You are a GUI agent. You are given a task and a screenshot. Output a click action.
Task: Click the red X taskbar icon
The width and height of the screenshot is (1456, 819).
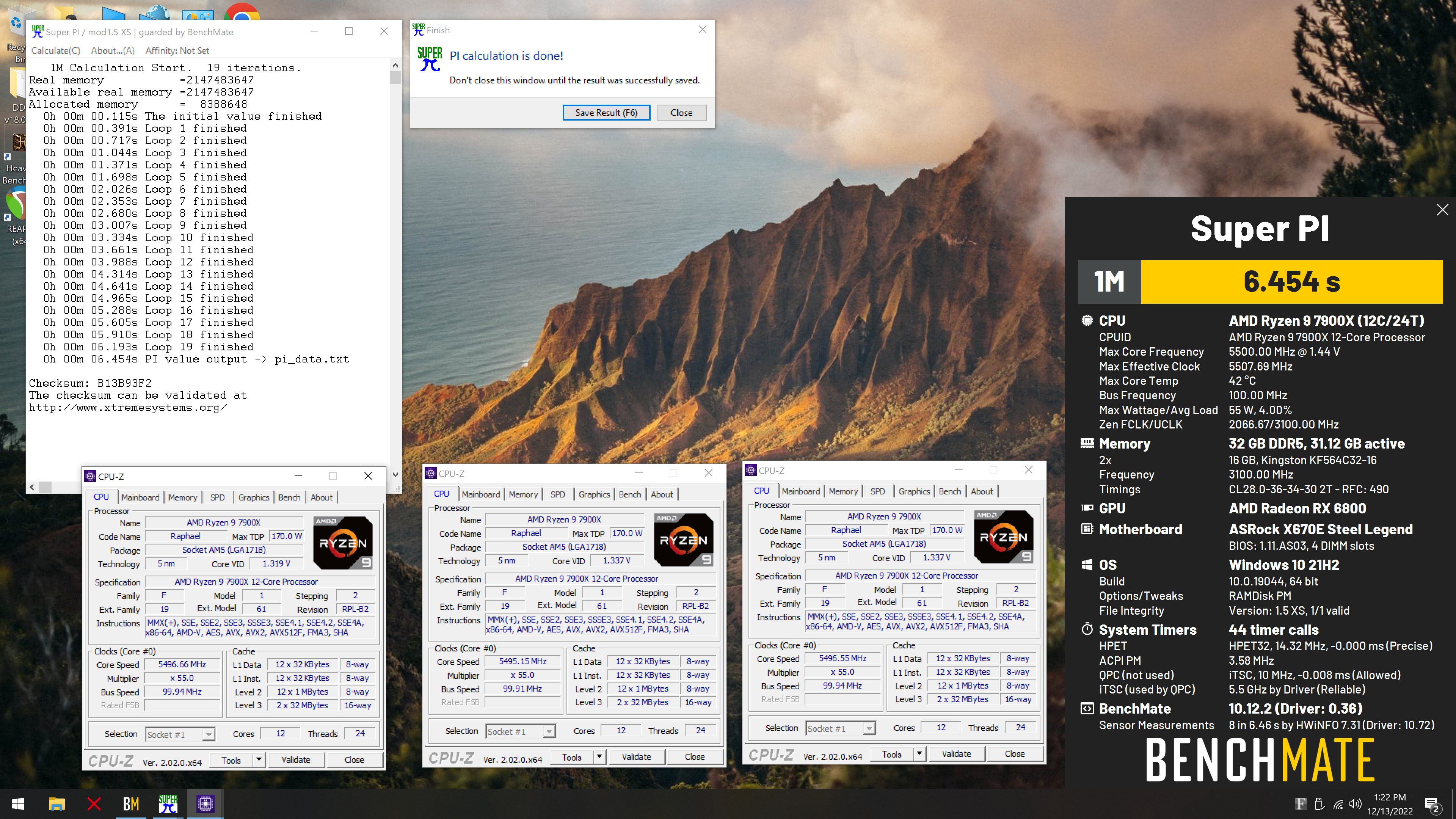point(94,804)
